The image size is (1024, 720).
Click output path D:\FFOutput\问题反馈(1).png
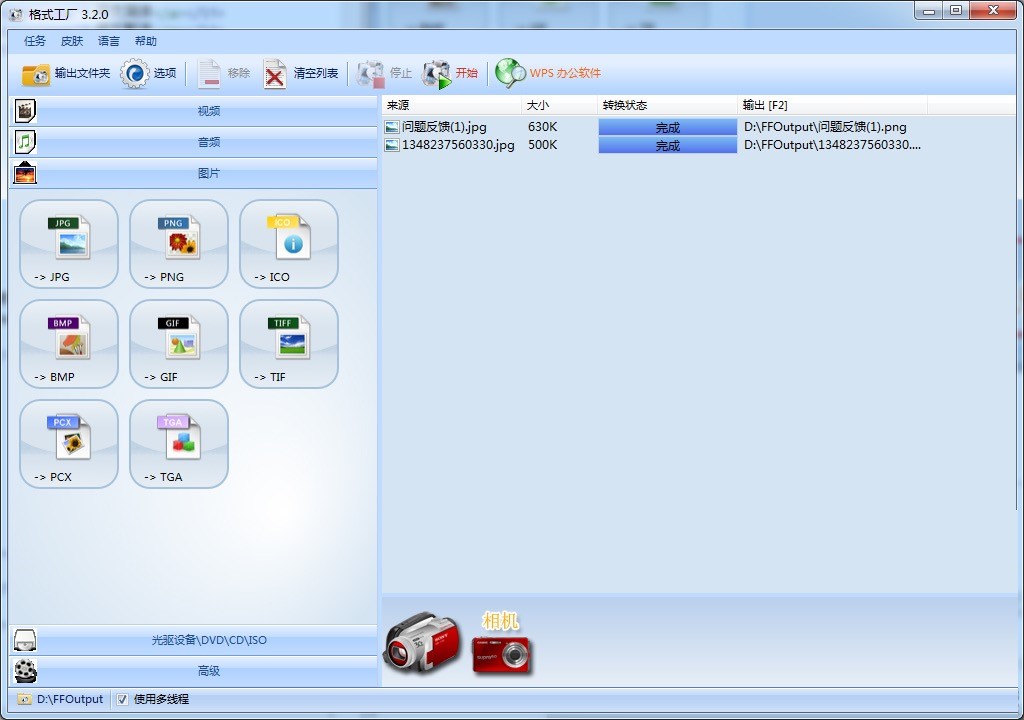click(x=825, y=127)
